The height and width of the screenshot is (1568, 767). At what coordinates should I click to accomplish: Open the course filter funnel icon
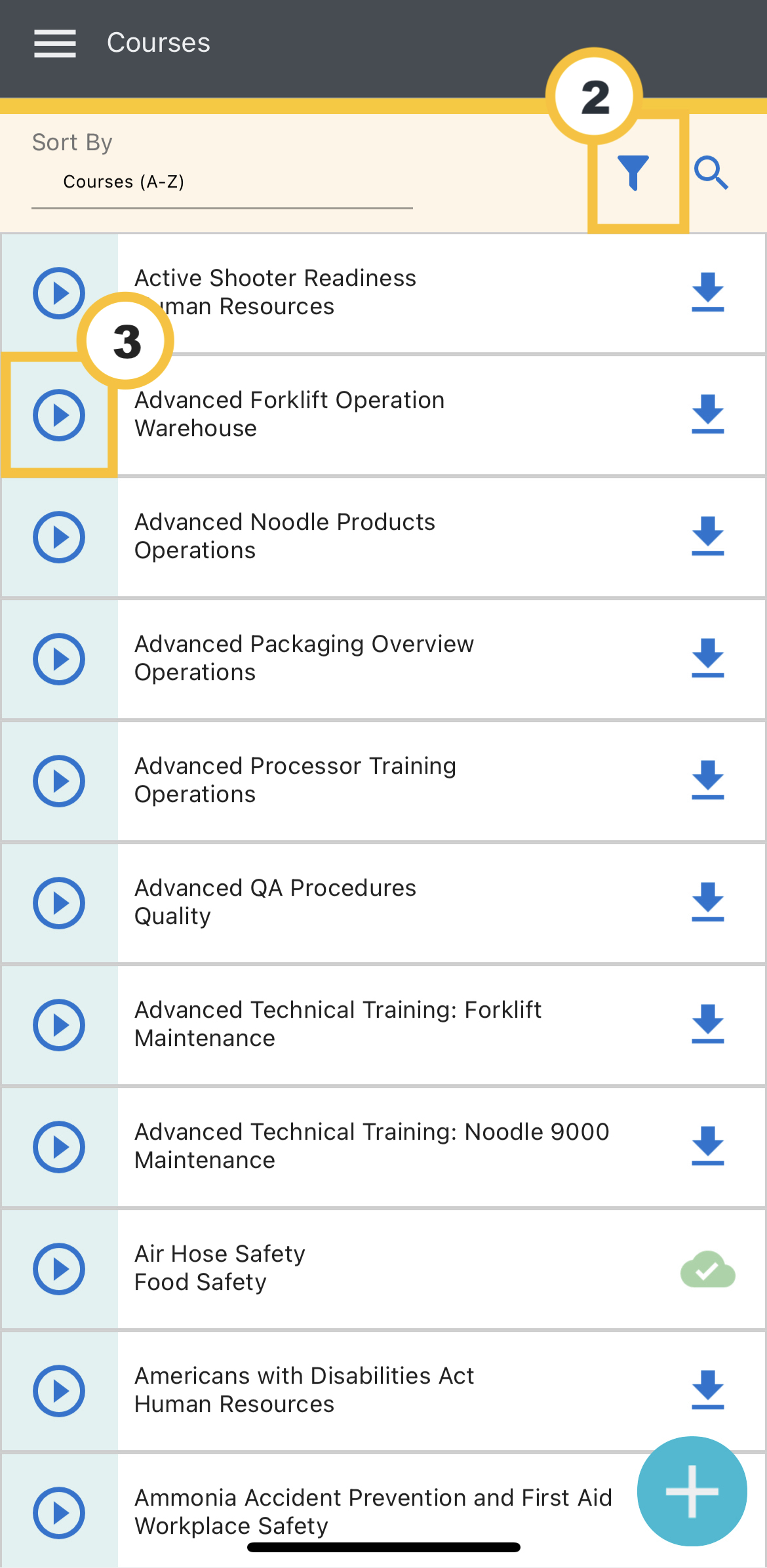pyautogui.click(x=633, y=172)
